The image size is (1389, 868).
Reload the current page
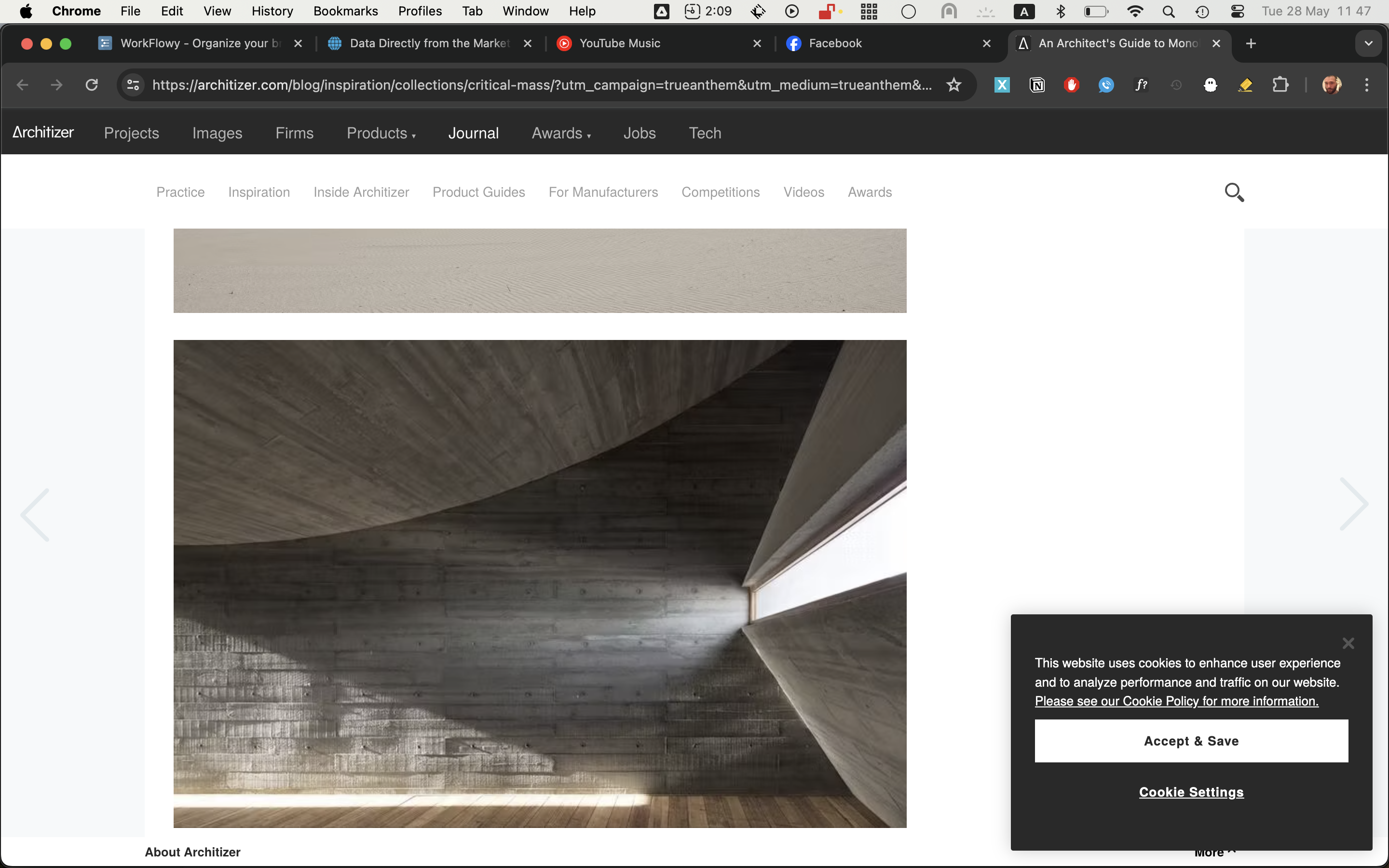pyautogui.click(x=91, y=84)
